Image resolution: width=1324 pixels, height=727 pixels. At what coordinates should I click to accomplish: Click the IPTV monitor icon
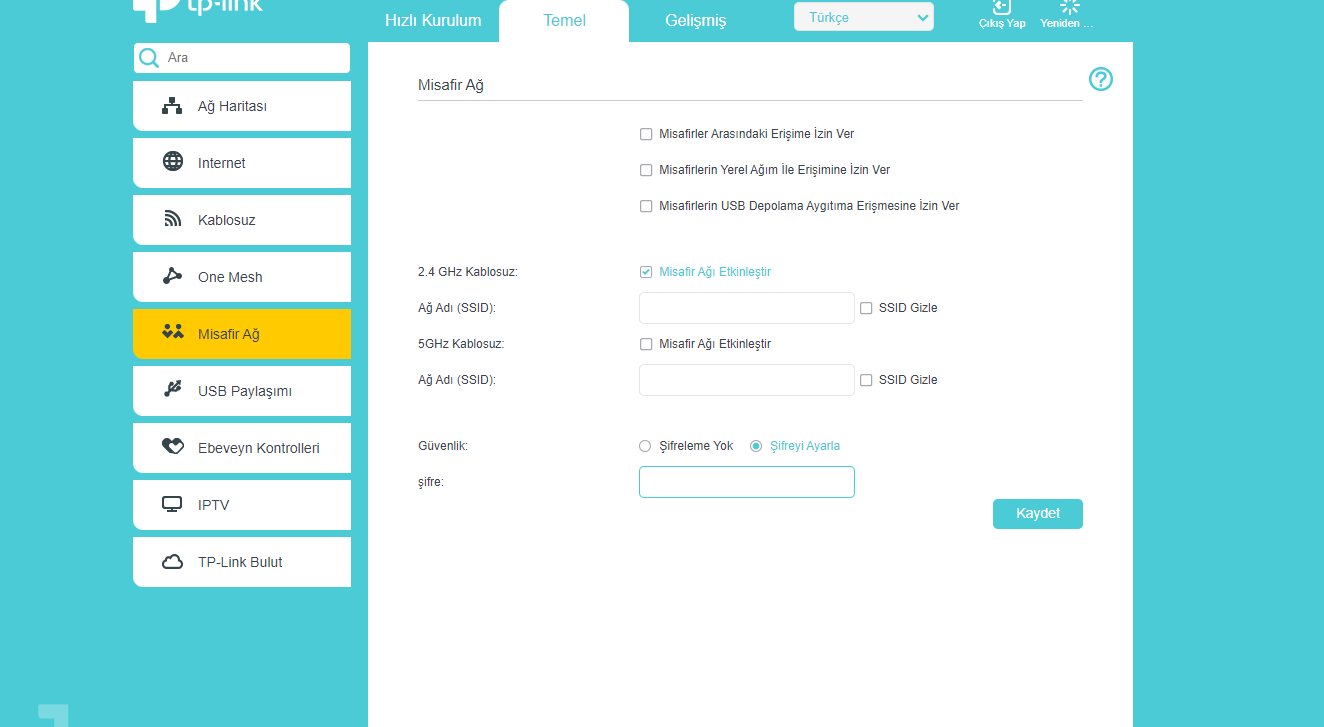(x=172, y=504)
